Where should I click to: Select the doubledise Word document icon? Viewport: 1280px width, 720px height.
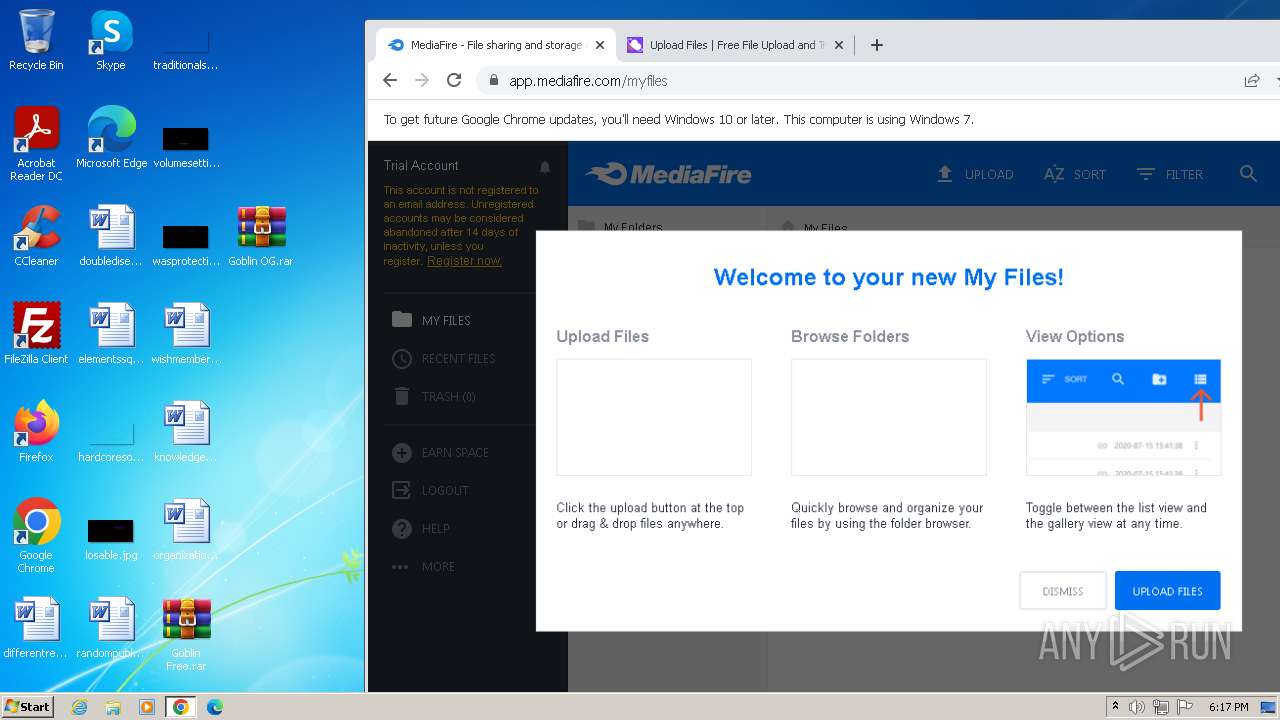pyautogui.click(x=111, y=236)
